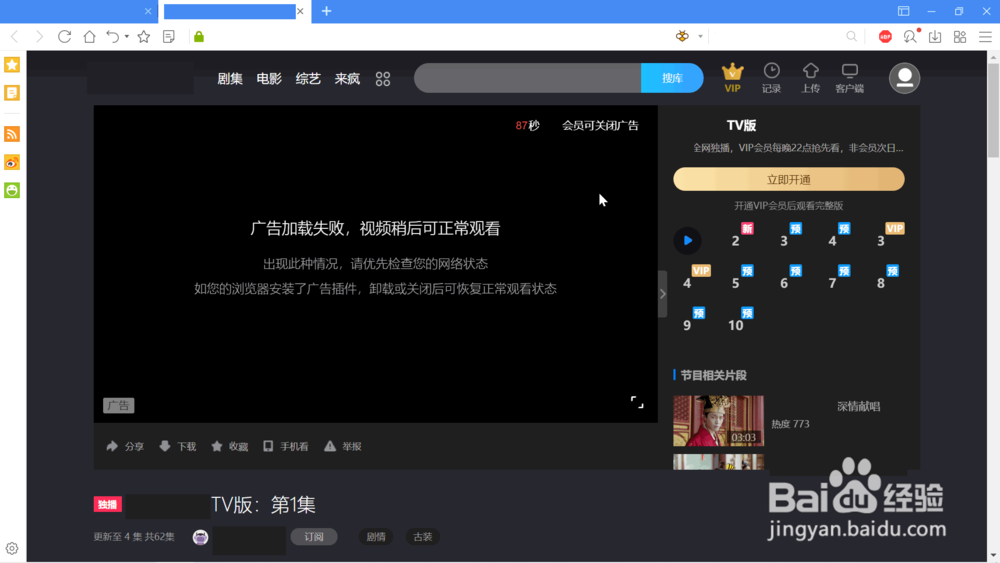
Task: Open favorites star in left sidebar
Action: 12,64
